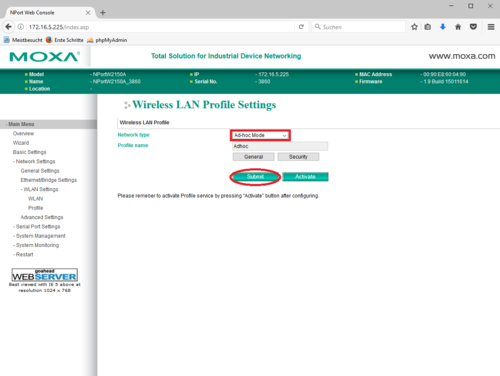Image resolution: width=500 pixels, height=376 pixels.
Task: Bookmark this page with the star icon
Action: [x=414, y=27]
